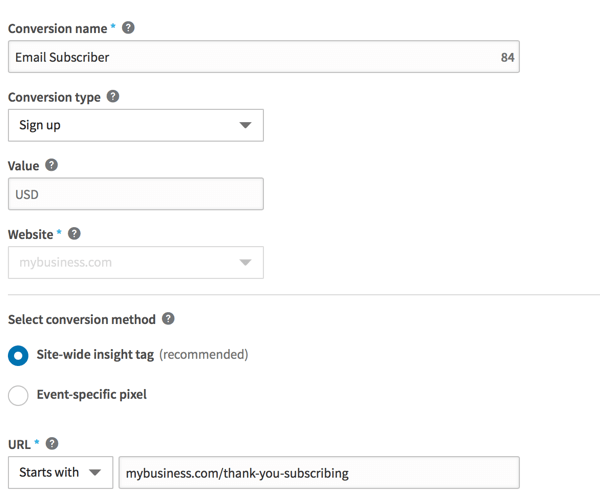Click the help icon beside Conversion name

point(127,28)
